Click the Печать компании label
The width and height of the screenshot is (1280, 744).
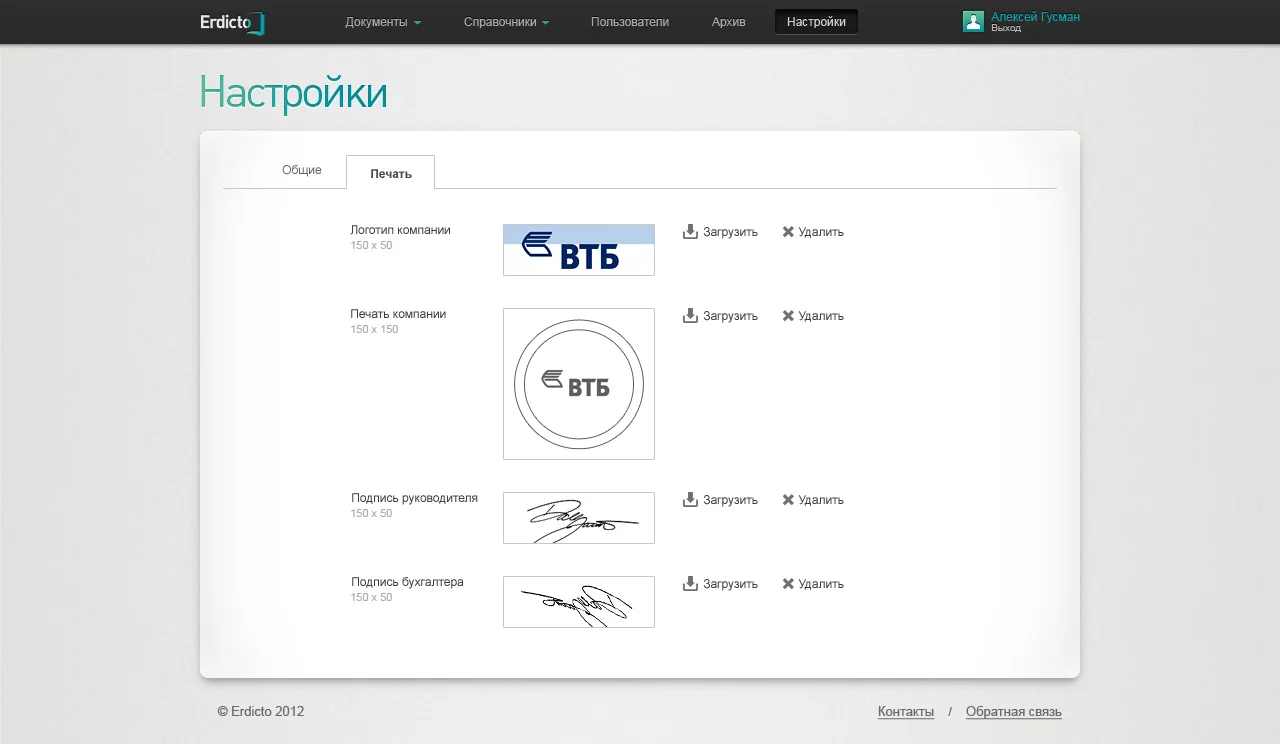pos(398,314)
